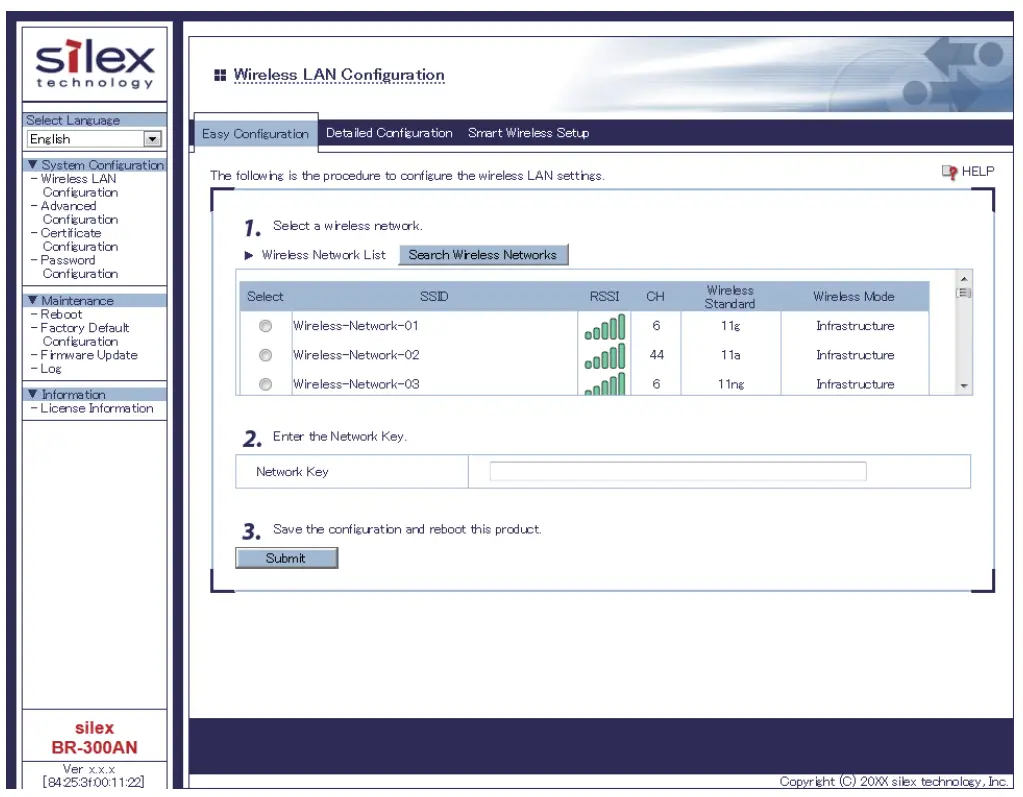Click the RSSI column header

[604, 296]
